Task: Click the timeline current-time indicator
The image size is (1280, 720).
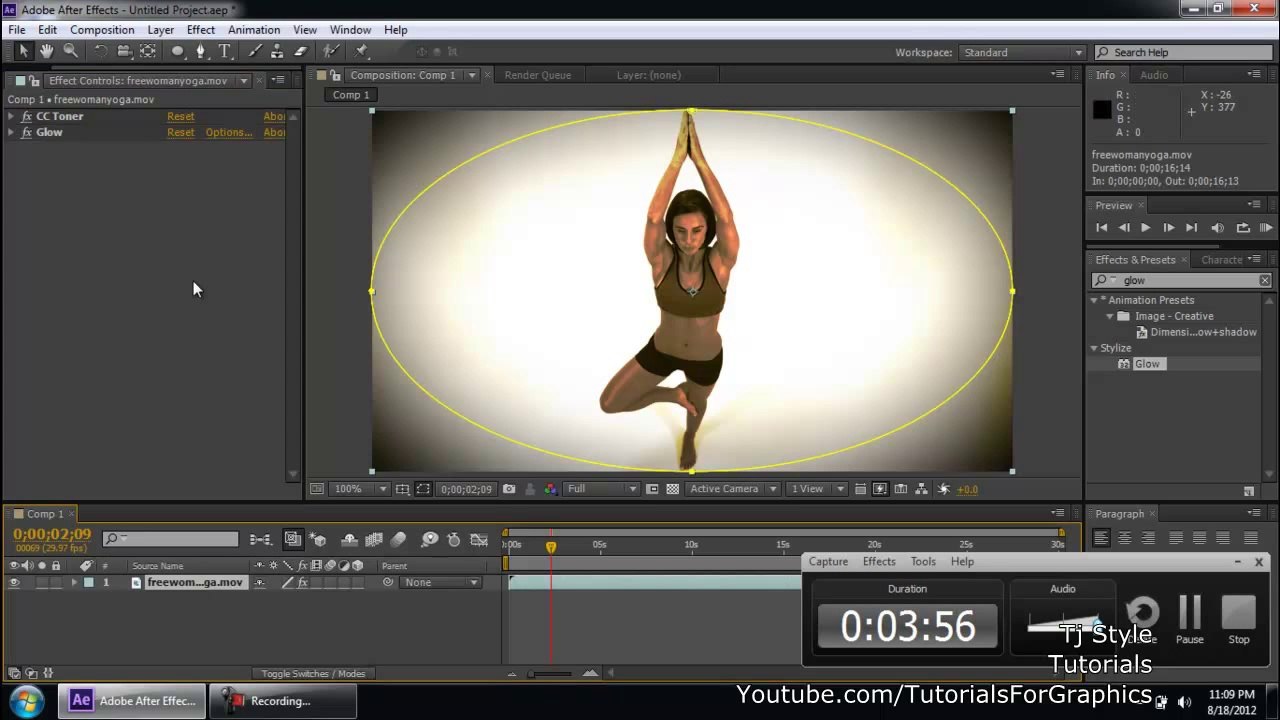Action: 551,546
